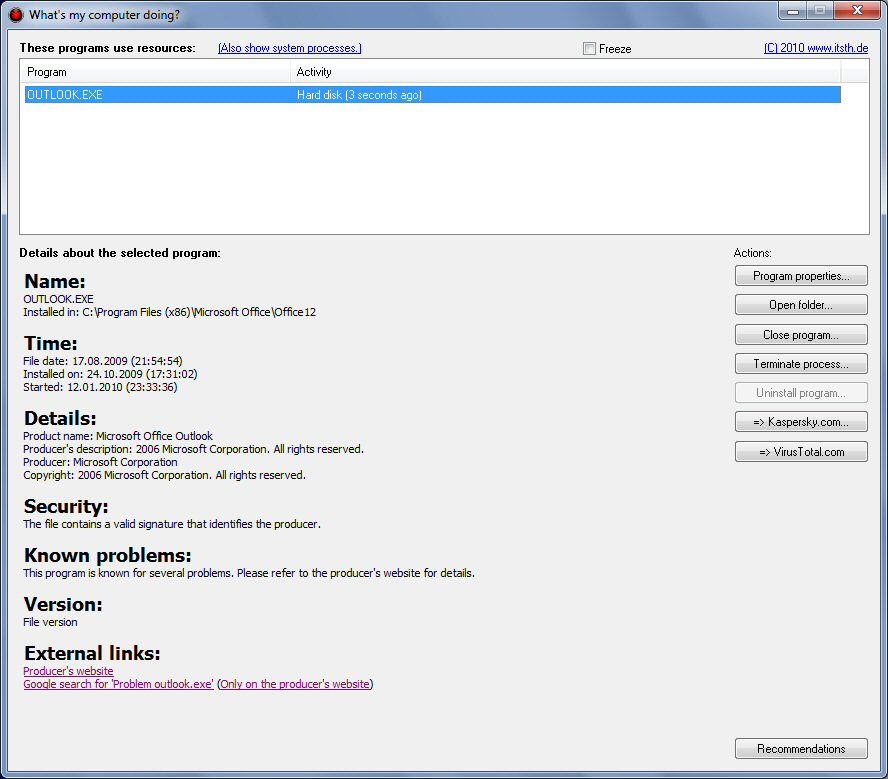
Task: Open the Producer's website link
Action: pyautogui.click(x=68, y=671)
